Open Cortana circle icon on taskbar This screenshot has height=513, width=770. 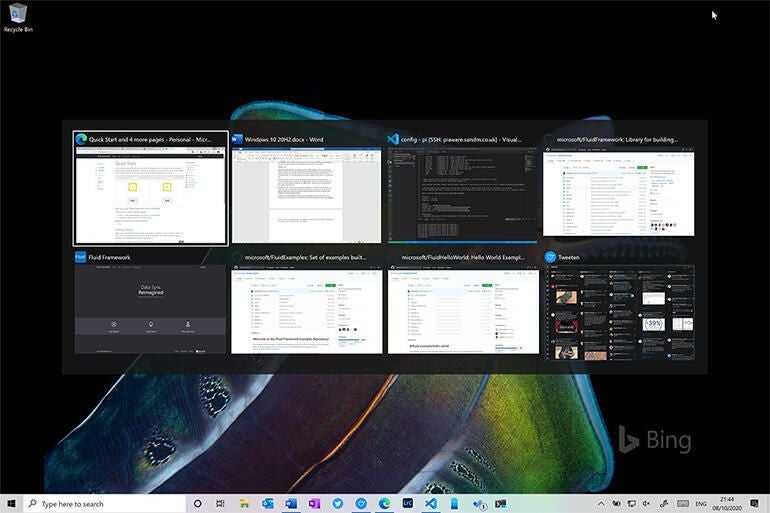(x=197, y=504)
